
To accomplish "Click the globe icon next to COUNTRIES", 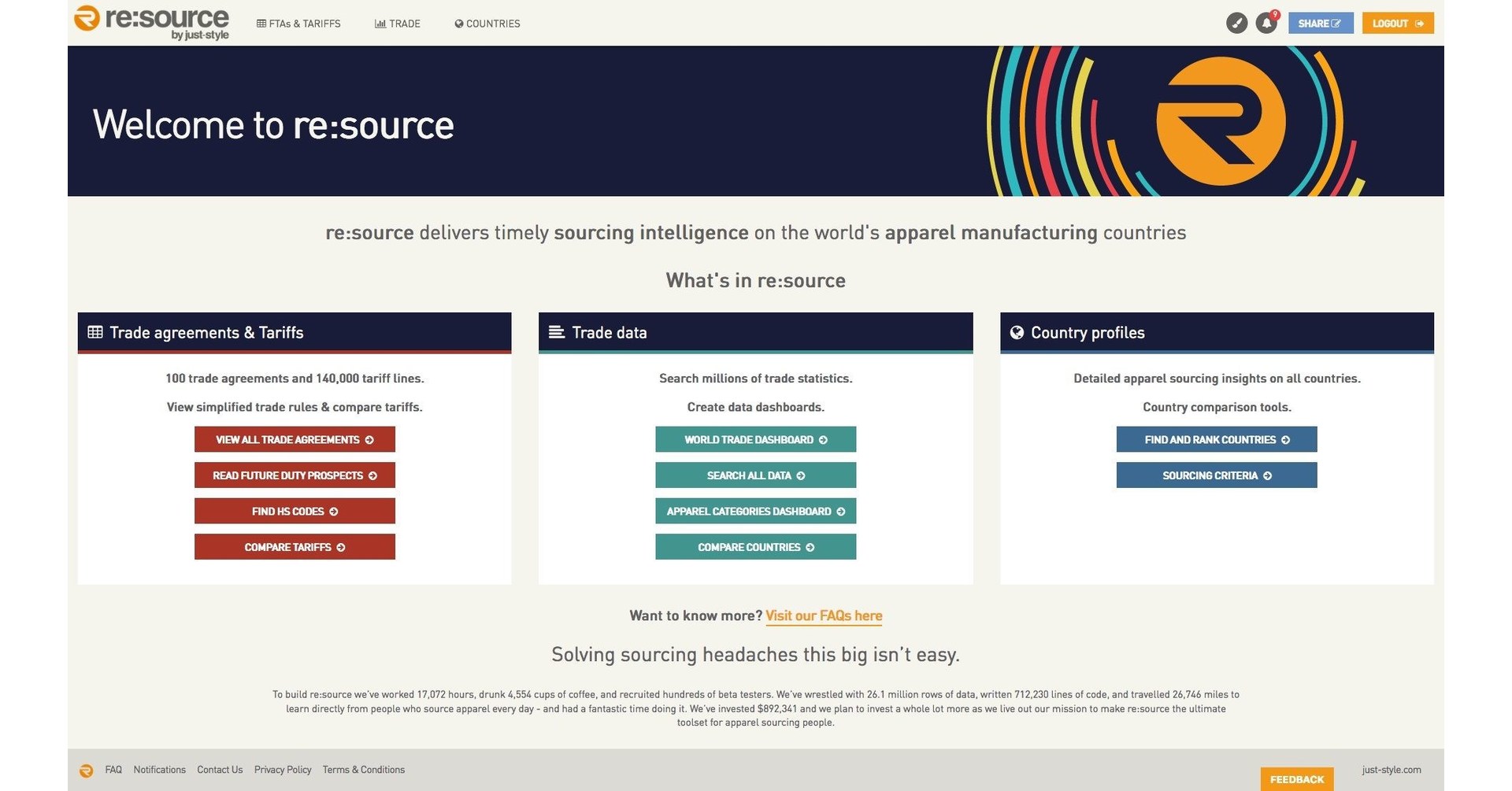I will click(x=458, y=23).
